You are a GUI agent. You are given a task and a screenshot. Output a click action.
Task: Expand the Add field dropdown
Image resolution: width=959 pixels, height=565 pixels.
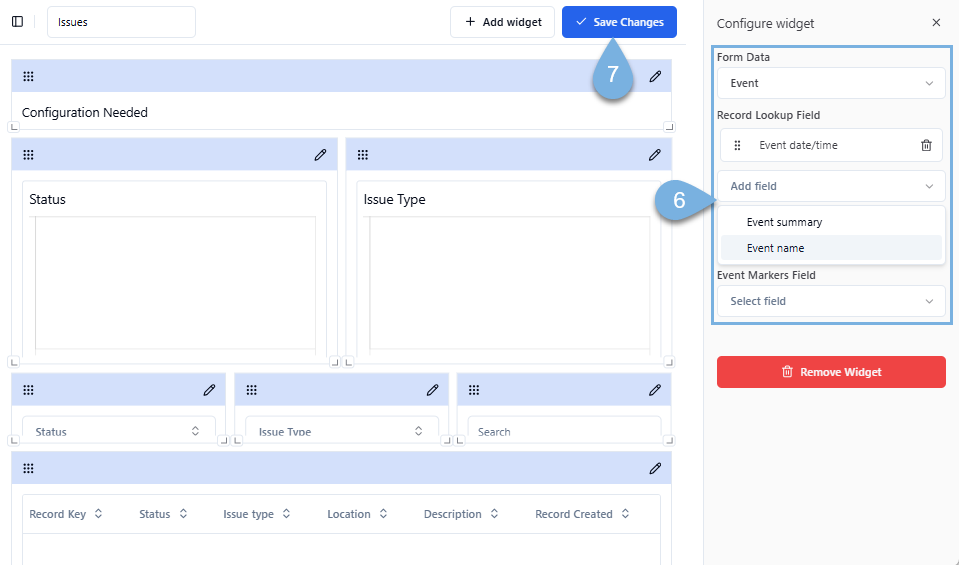830,186
